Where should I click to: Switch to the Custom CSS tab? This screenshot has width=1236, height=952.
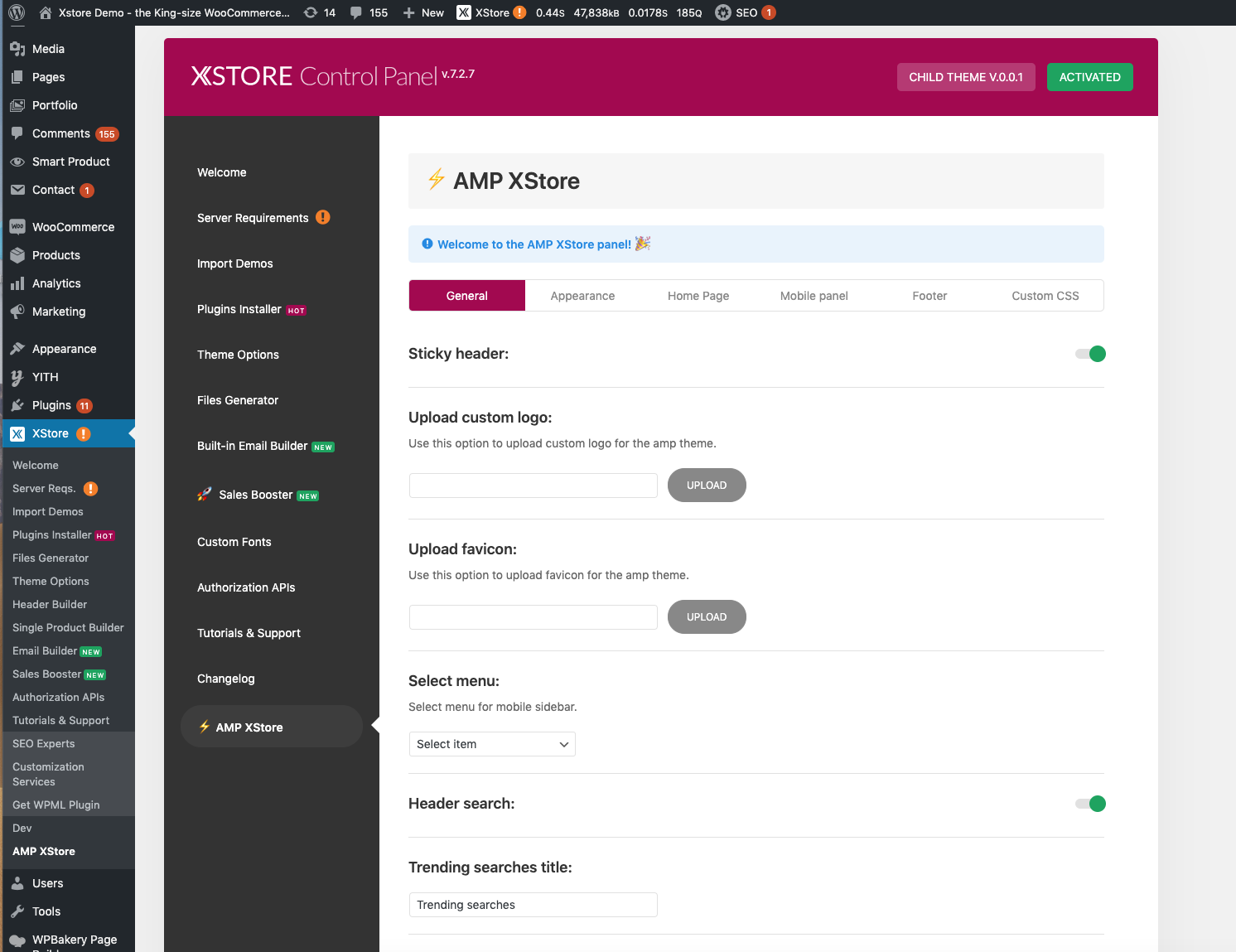[x=1045, y=296]
